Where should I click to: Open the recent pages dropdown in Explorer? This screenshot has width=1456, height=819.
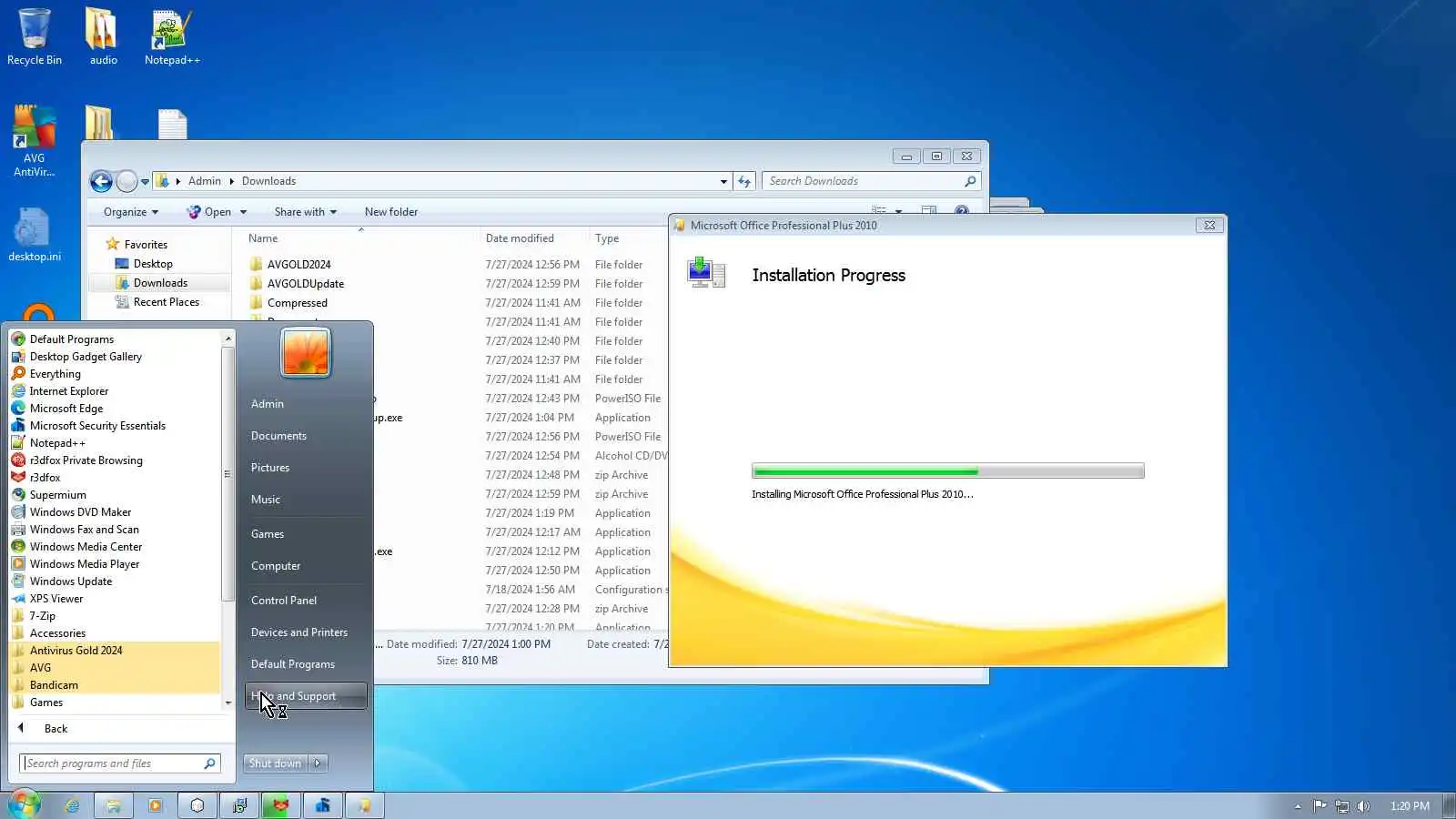pyautogui.click(x=145, y=182)
